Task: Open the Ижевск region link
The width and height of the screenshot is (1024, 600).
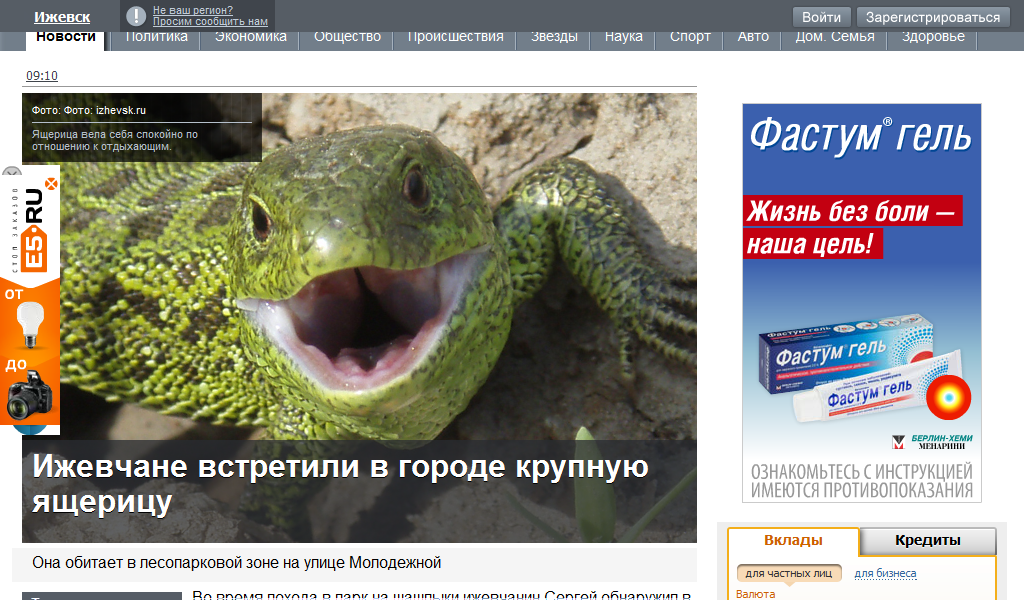Action: (x=62, y=17)
